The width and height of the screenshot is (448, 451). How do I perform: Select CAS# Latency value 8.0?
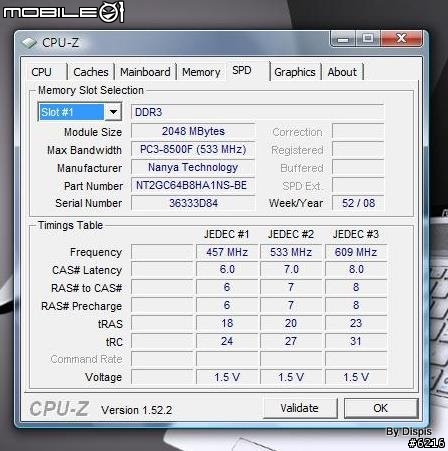click(356, 269)
